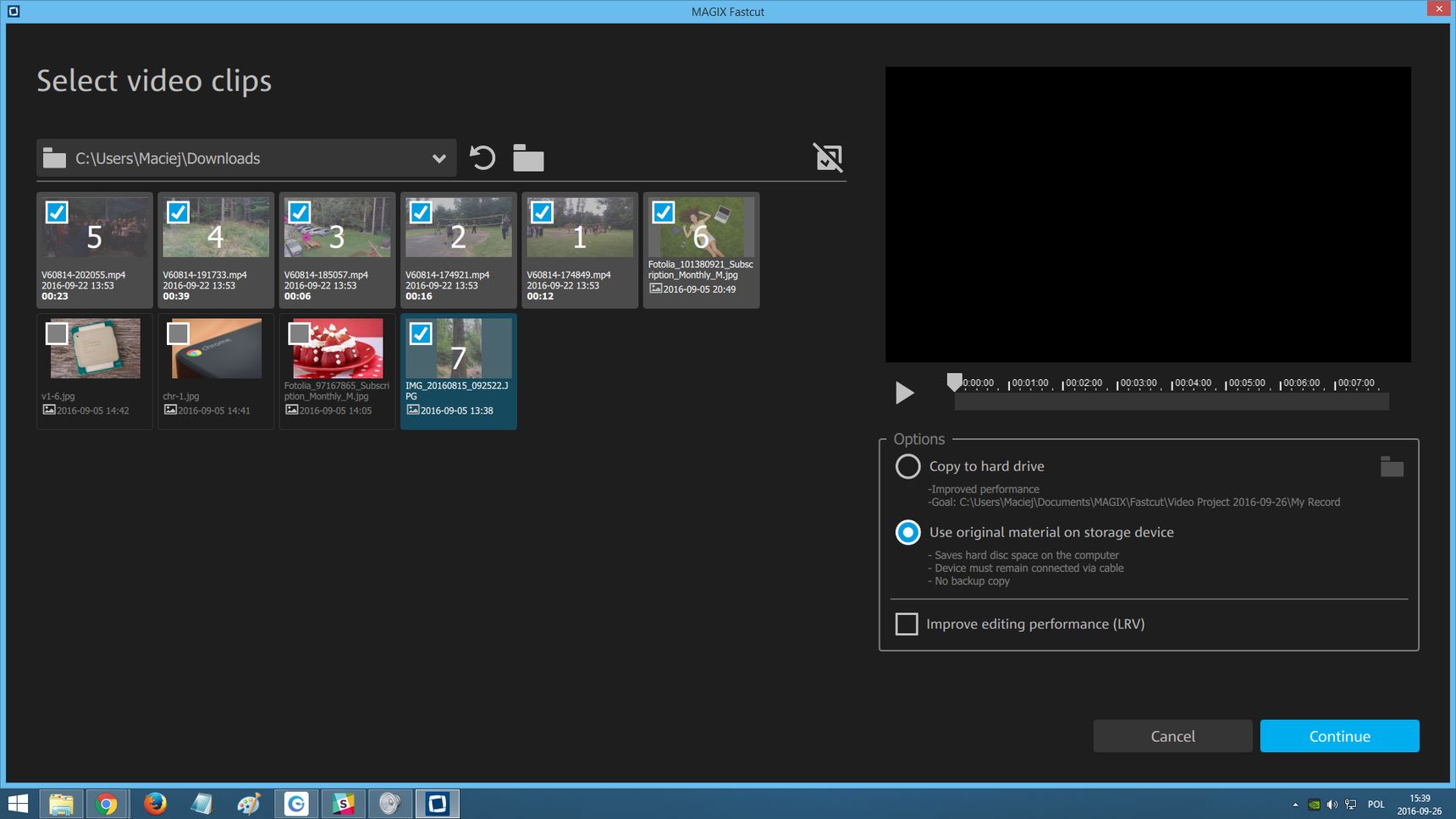
Task: Open the G app in taskbar
Action: click(x=296, y=804)
